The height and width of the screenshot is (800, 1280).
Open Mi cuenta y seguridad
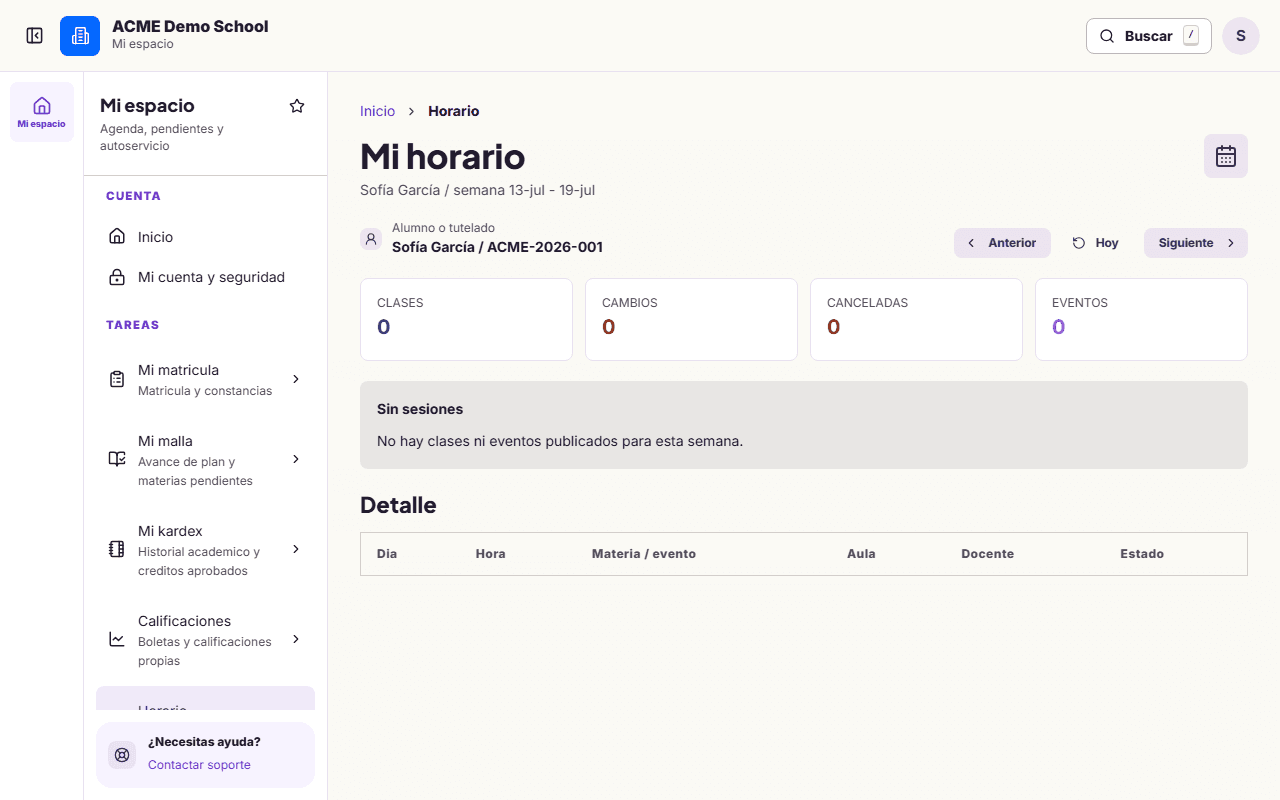(x=205, y=277)
